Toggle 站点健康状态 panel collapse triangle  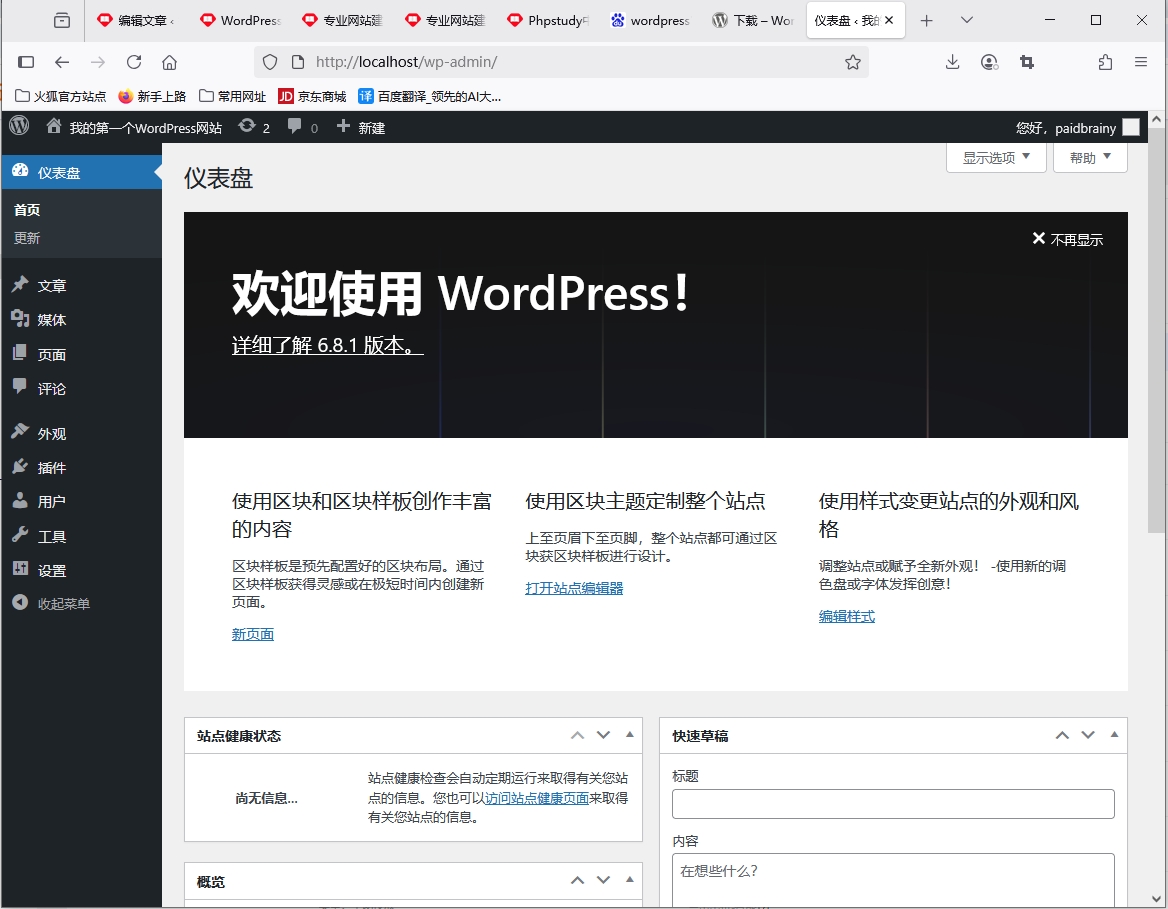point(629,735)
